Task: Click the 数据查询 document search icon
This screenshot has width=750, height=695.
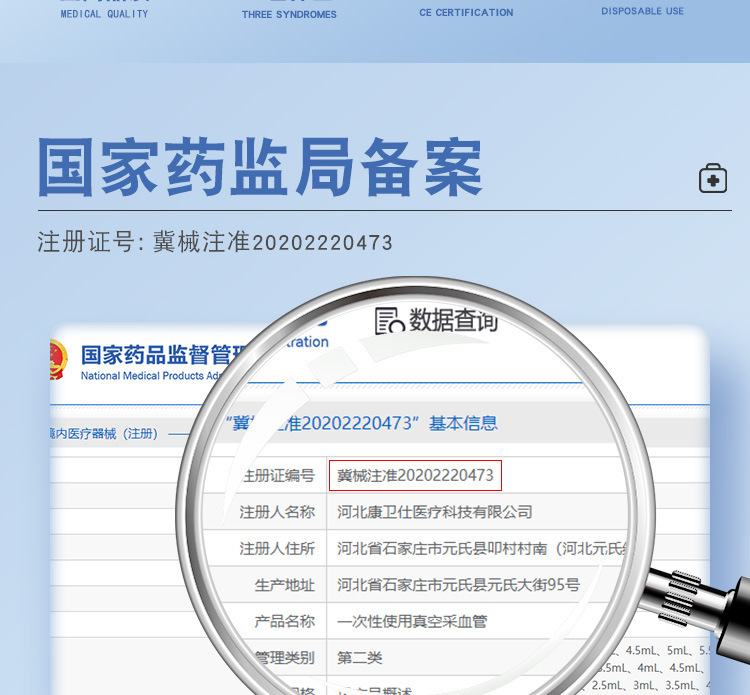Action: tap(389, 320)
